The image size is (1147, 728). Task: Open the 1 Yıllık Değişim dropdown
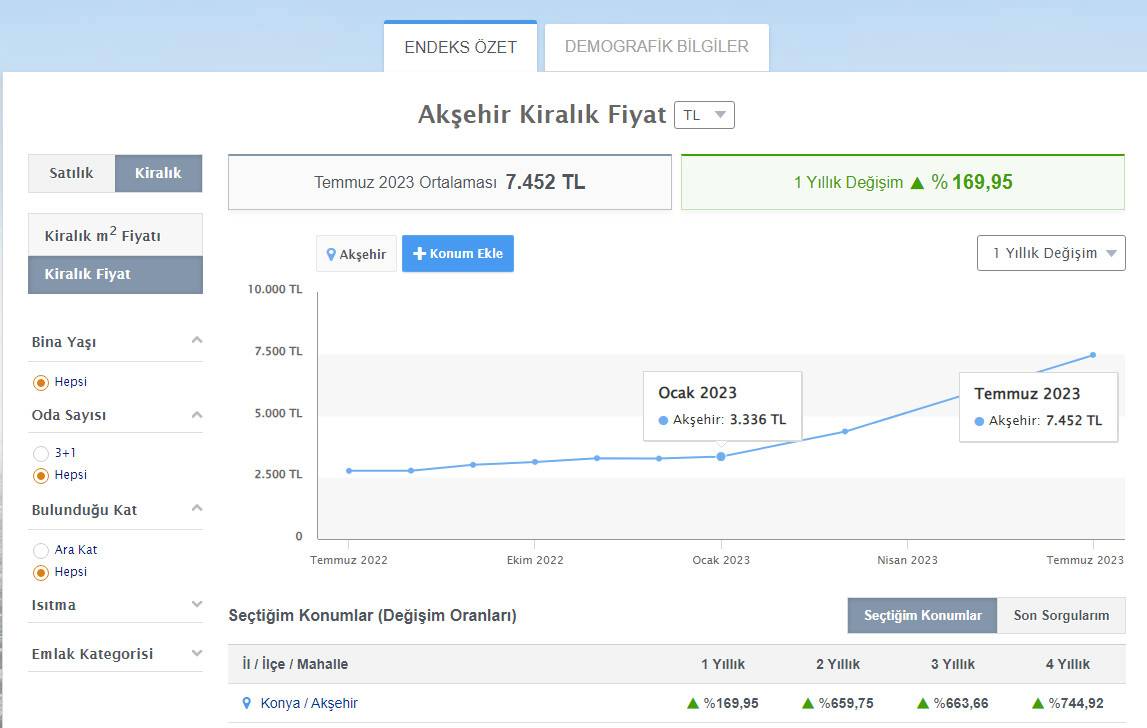tap(1050, 253)
